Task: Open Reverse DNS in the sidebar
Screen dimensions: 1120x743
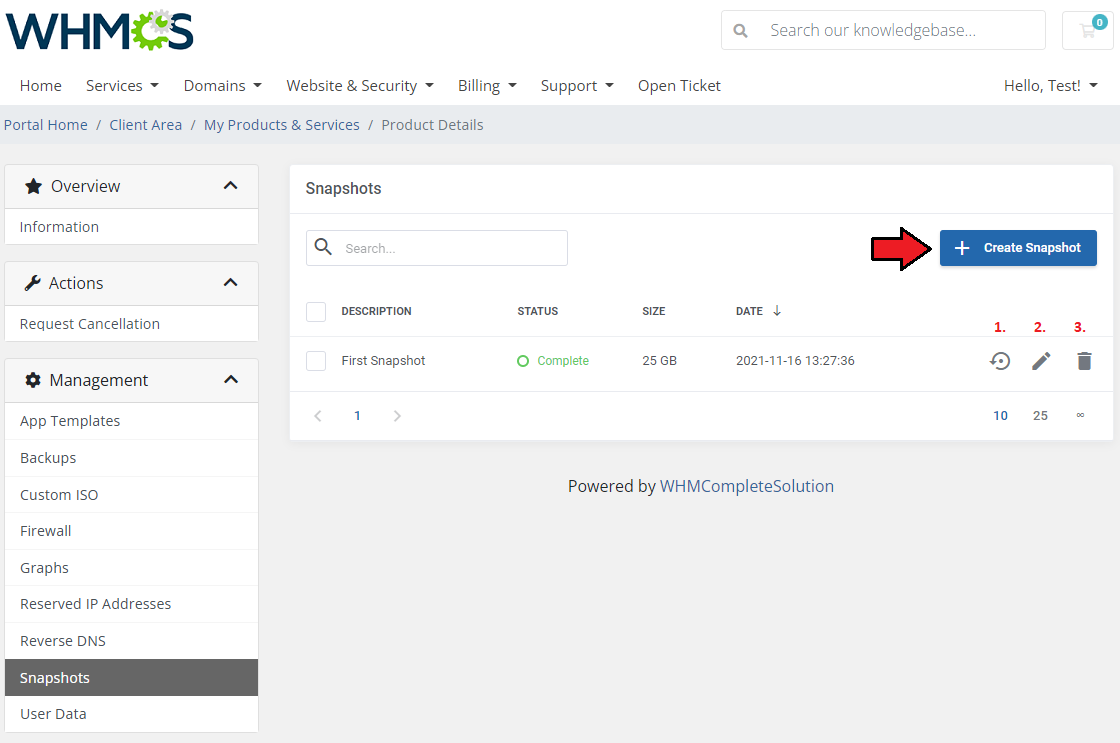Action: point(131,641)
